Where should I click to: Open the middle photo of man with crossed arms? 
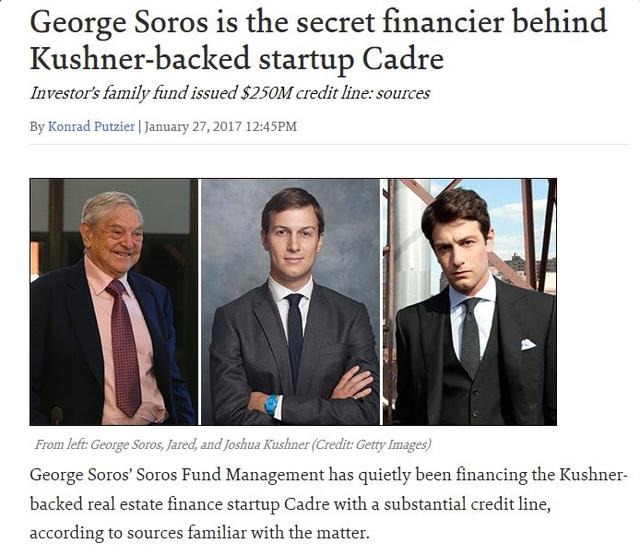click(291, 301)
